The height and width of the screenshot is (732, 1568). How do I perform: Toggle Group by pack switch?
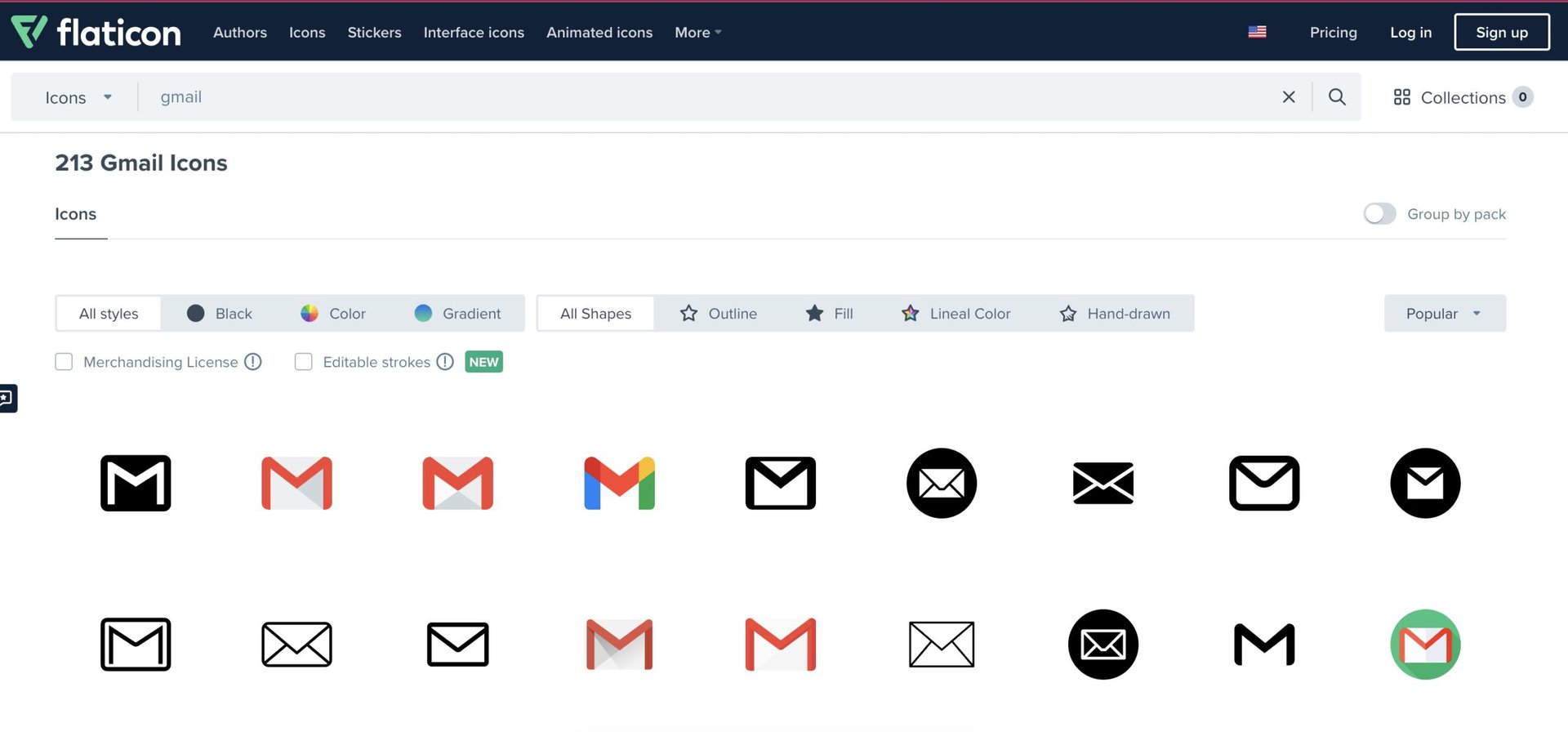[x=1379, y=213]
